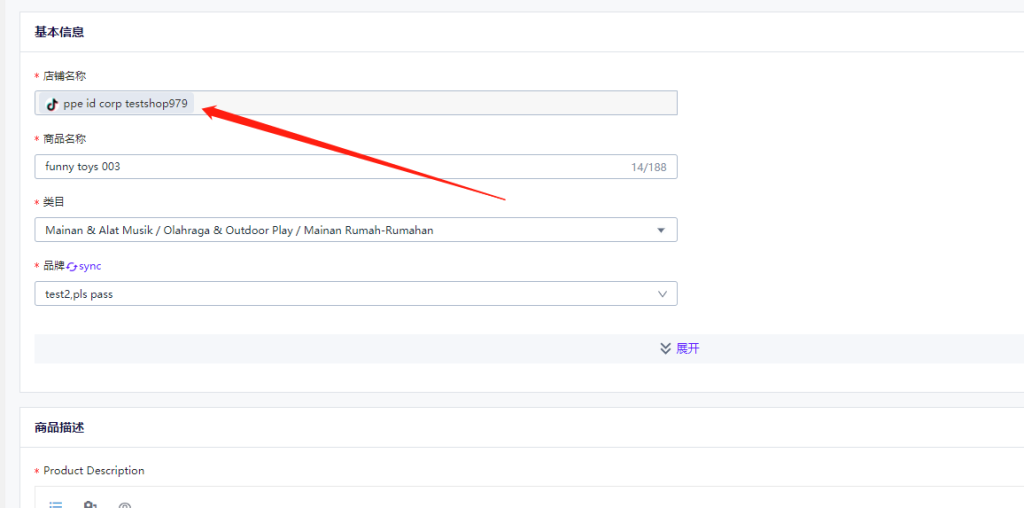The image size is (1024, 508).
Task: Click the 14/188 character counter
Action: pos(648,167)
